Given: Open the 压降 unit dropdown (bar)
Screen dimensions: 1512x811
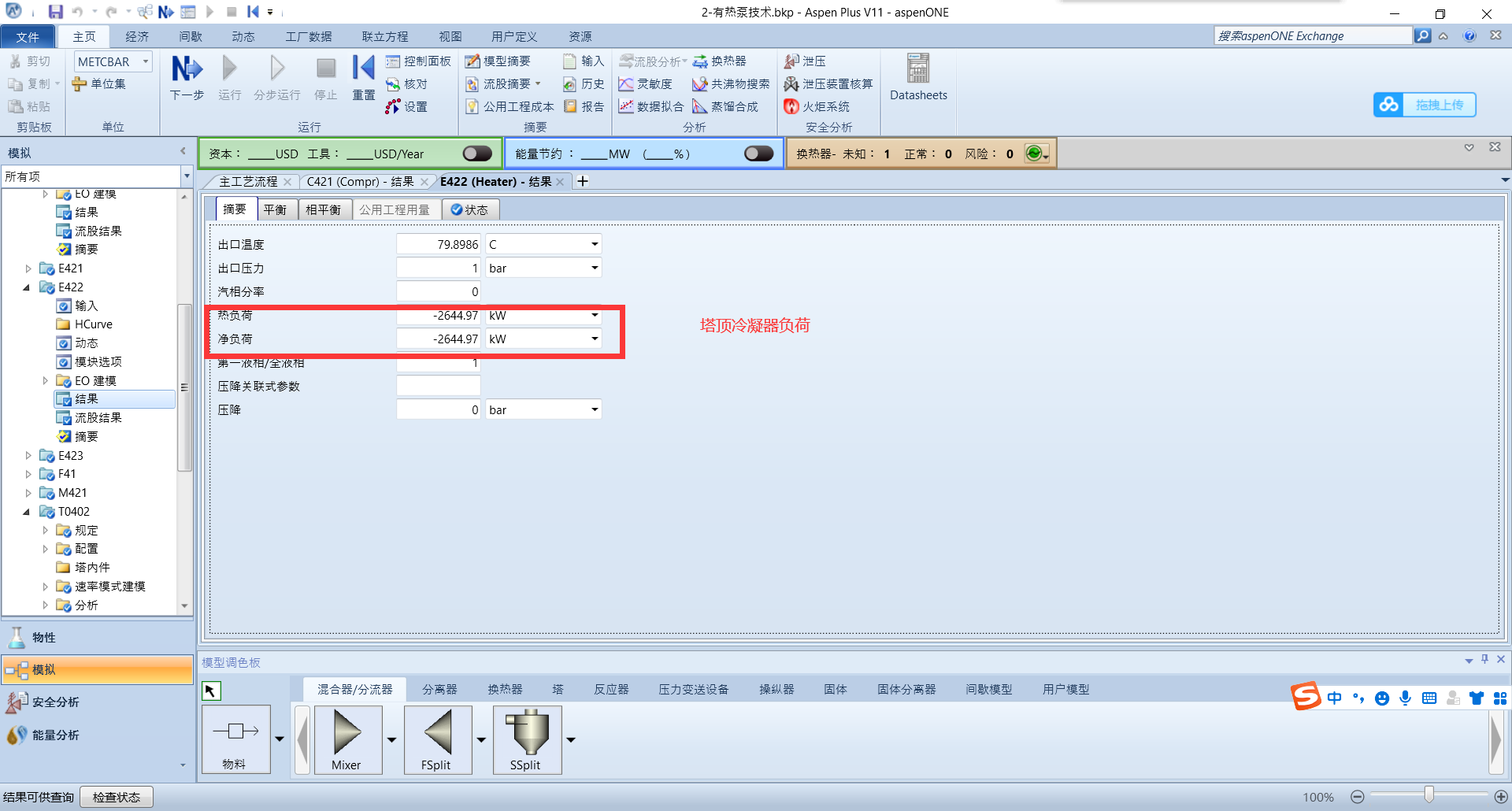Looking at the screenshot, I should (595, 410).
